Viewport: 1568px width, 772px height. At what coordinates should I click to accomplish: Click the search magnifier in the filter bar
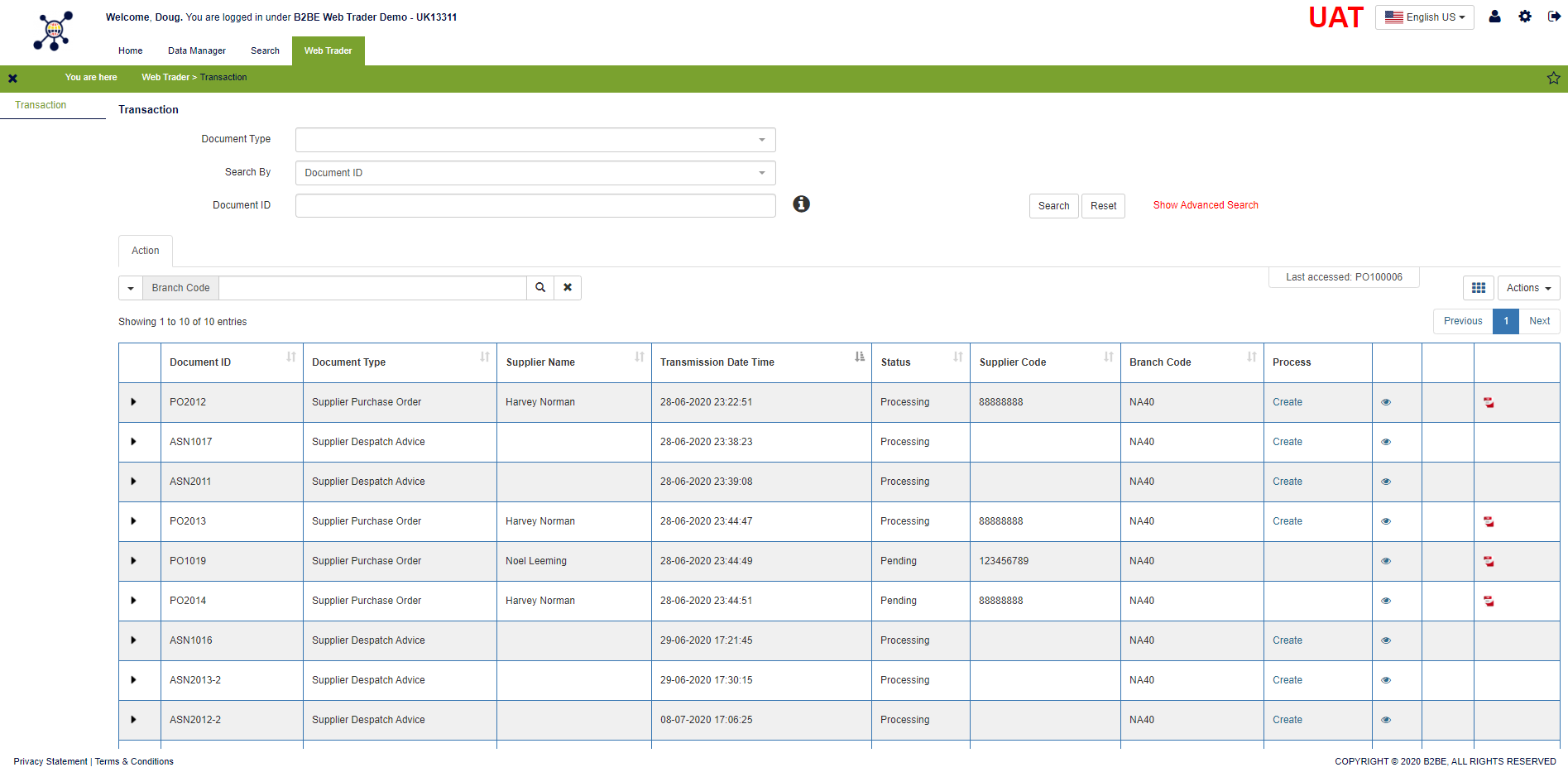[x=540, y=287]
